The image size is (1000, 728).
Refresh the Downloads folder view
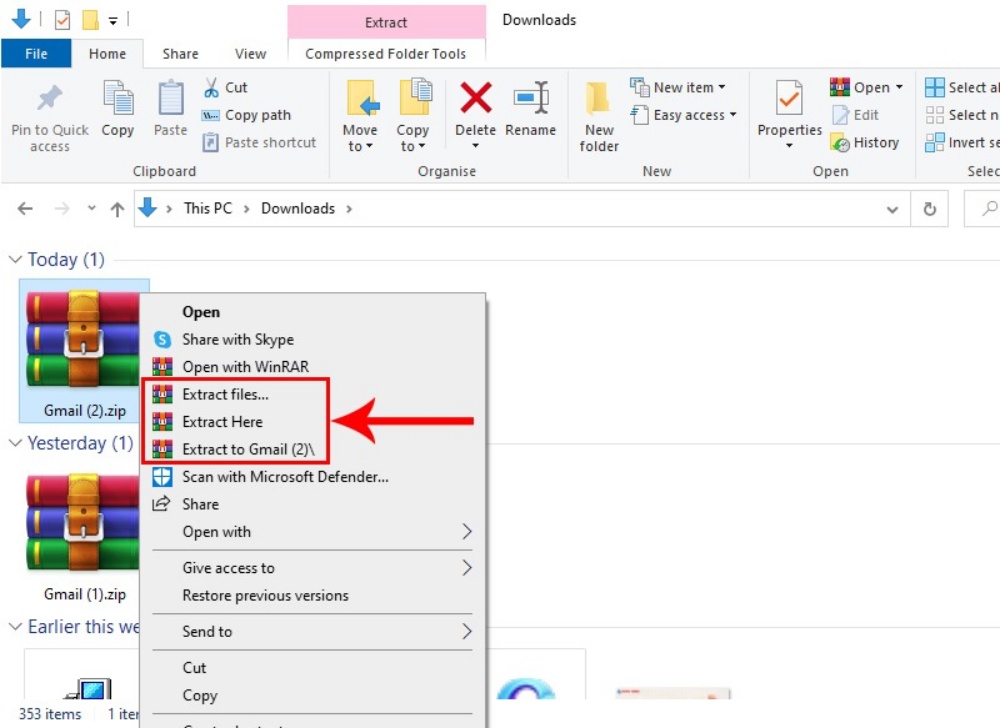click(x=929, y=209)
